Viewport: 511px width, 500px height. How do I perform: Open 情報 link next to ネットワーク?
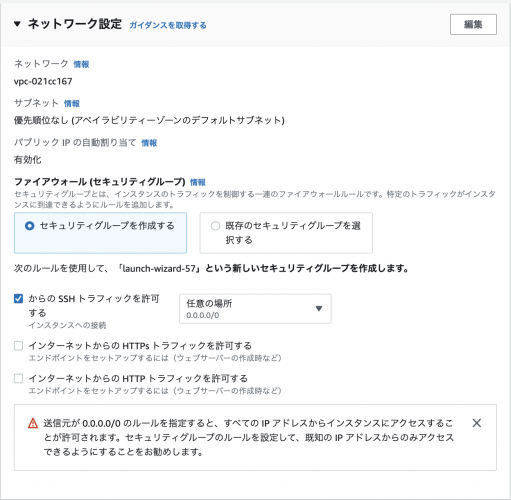pos(81,64)
